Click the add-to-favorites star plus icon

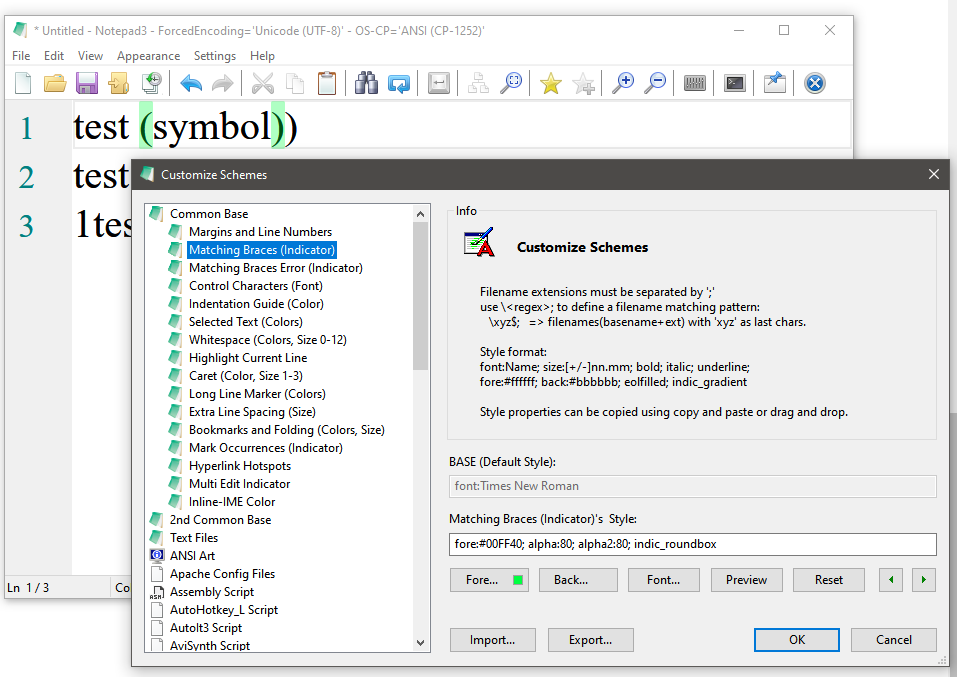pos(583,84)
